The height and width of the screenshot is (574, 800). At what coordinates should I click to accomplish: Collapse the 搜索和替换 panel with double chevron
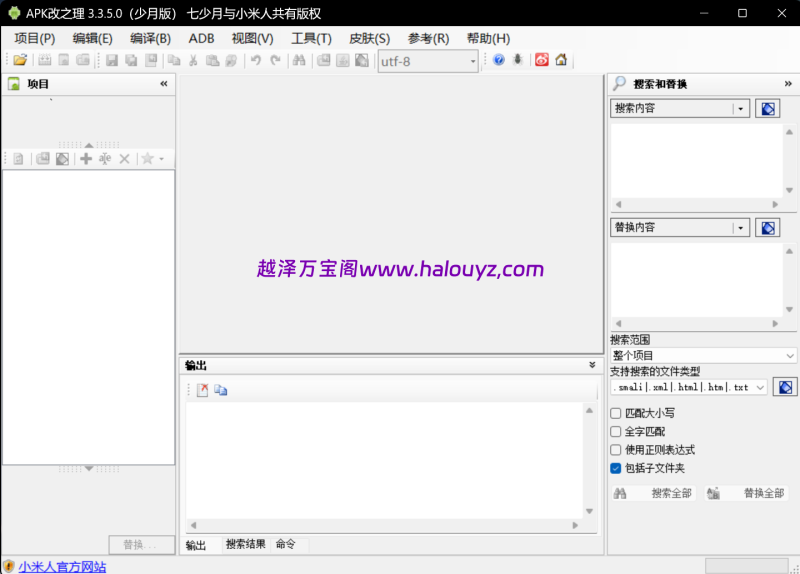[788, 84]
